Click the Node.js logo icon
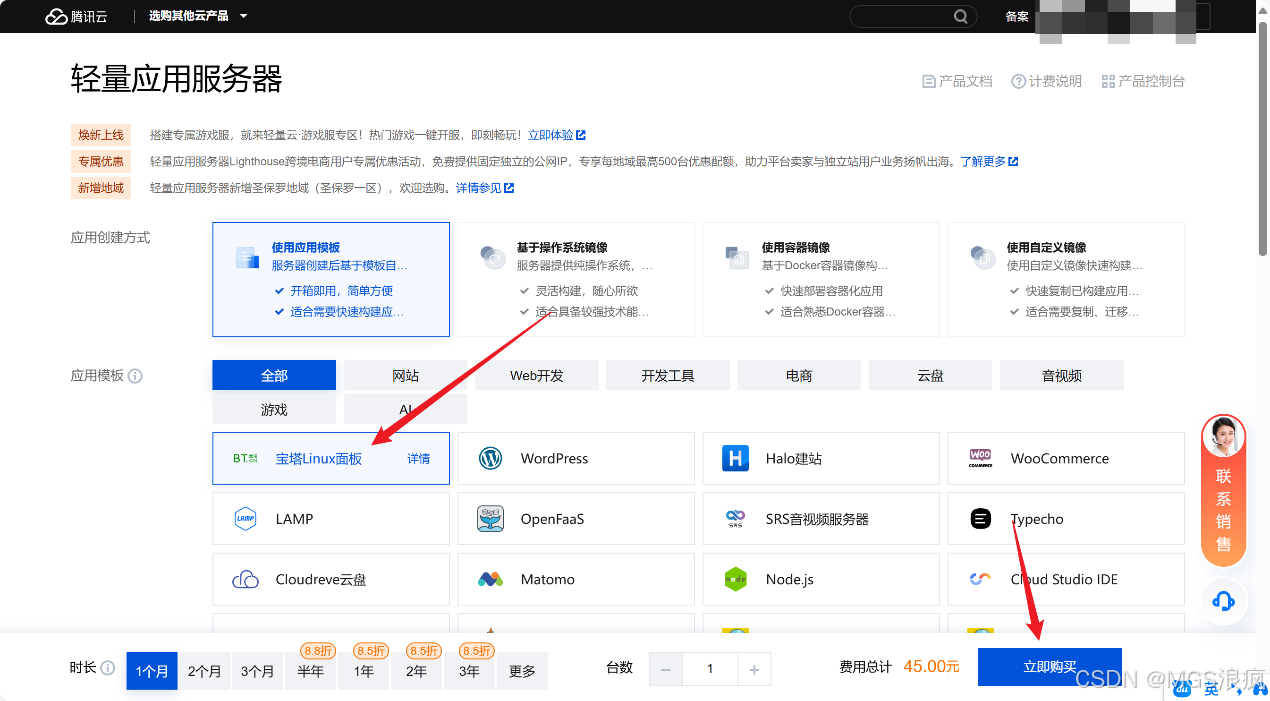1270x701 pixels. coord(735,579)
